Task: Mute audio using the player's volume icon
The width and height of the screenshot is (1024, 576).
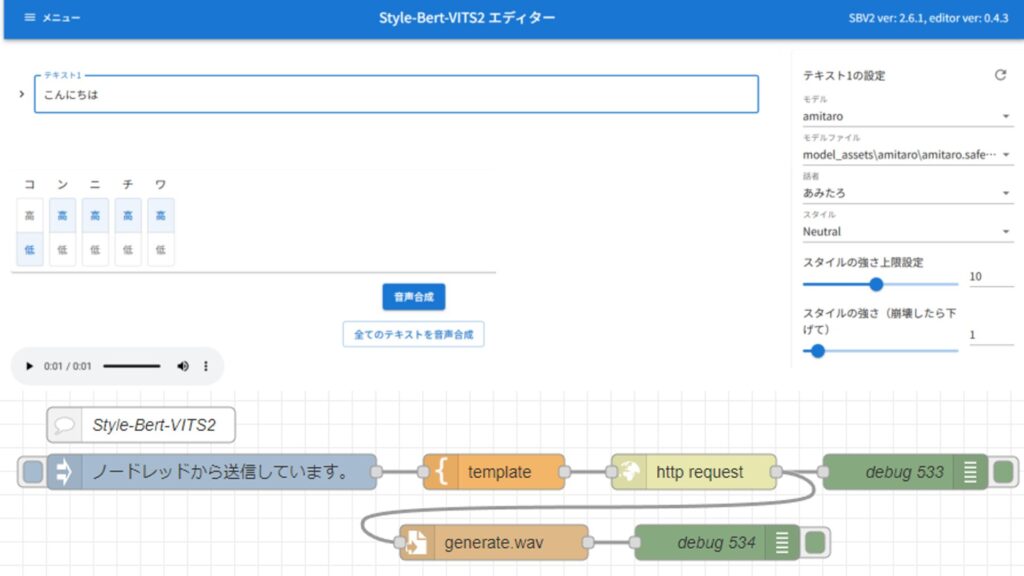Action: (183, 366)
